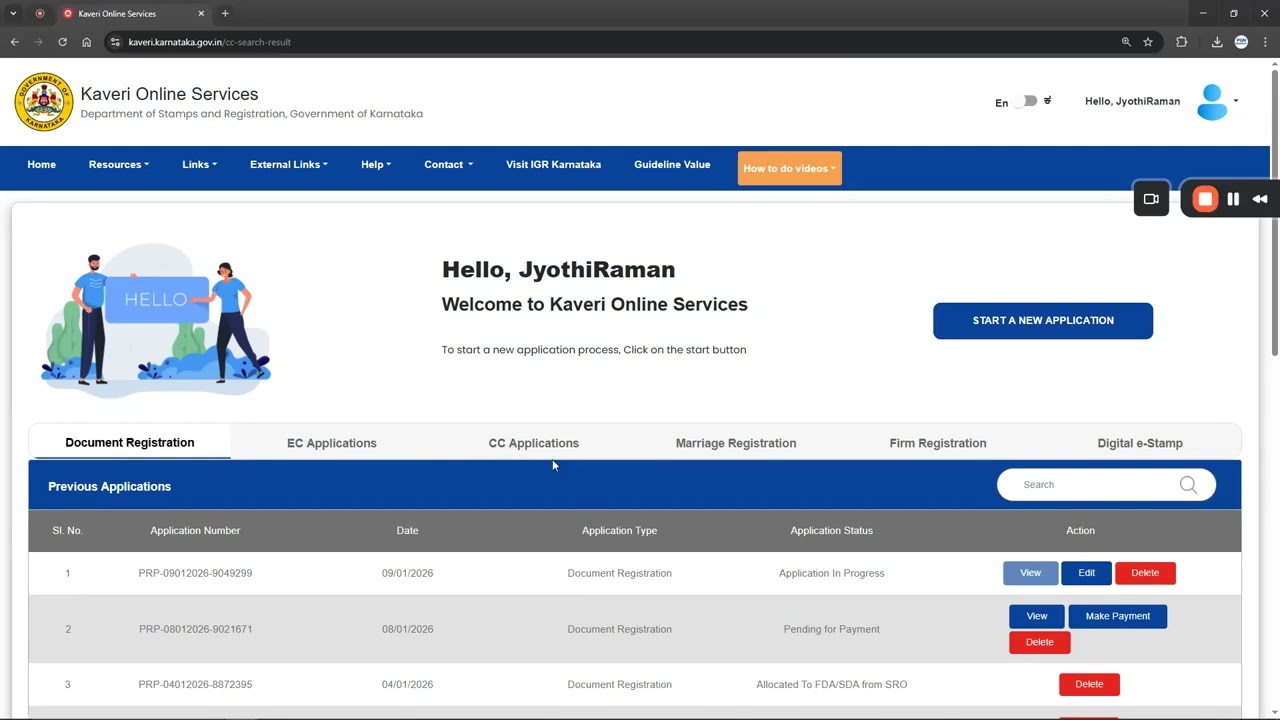Edit application PRP-09012026-9049299
This screenshot has width=1280, height=720.
pos(1087,573)
